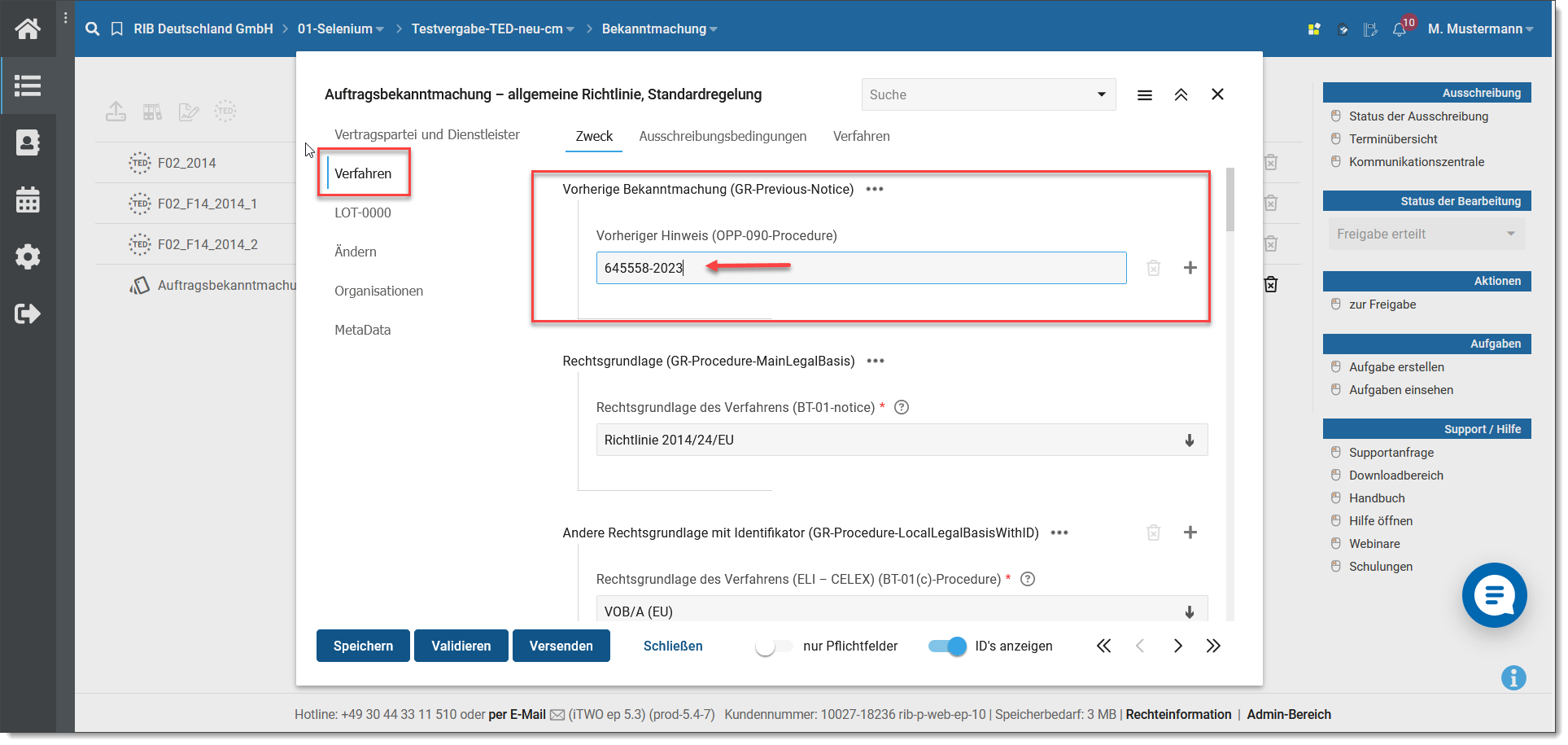
Task: Open the notifications bell icon
Action: [1400, 29]
